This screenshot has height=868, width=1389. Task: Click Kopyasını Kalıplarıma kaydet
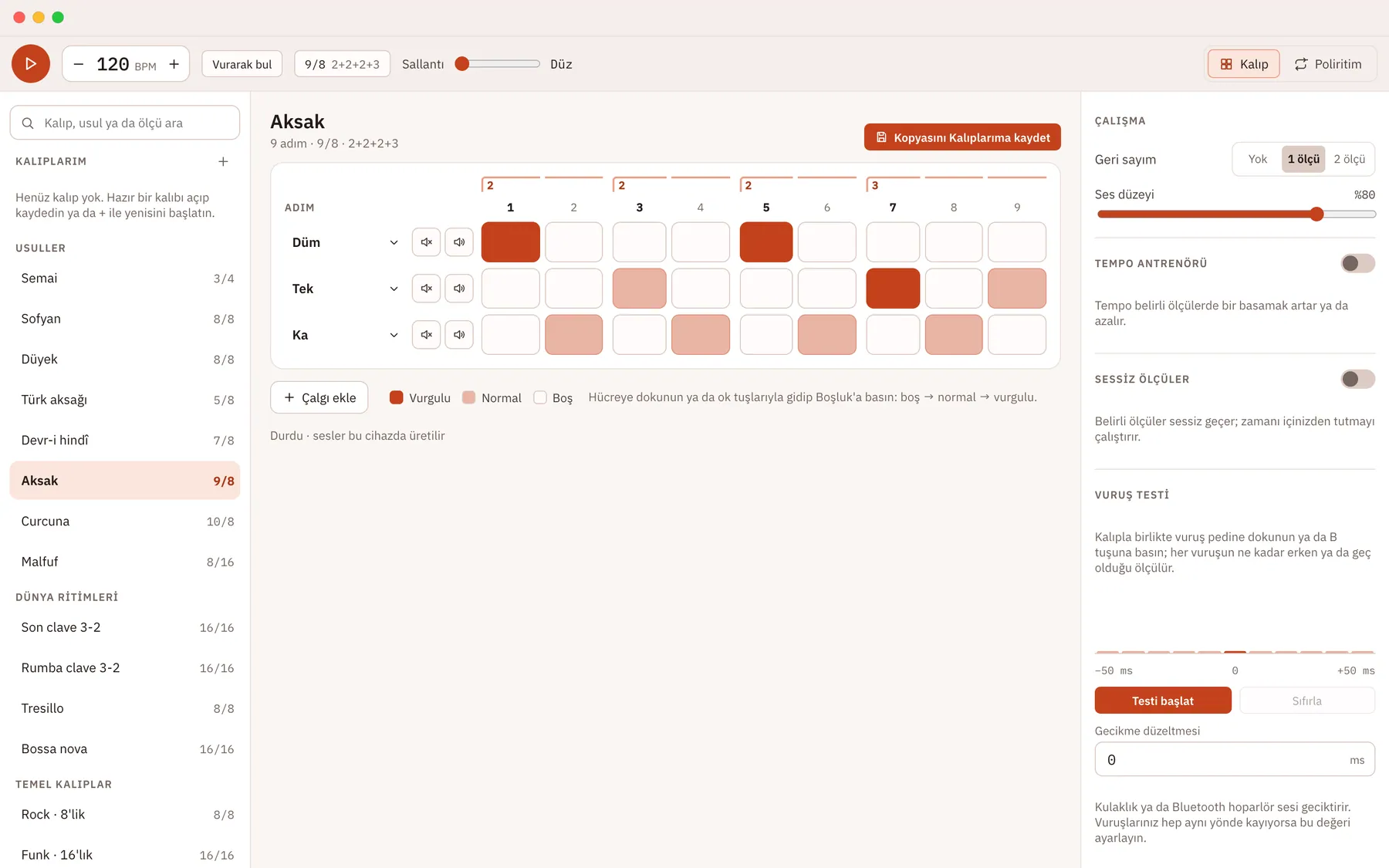[962, 137]
